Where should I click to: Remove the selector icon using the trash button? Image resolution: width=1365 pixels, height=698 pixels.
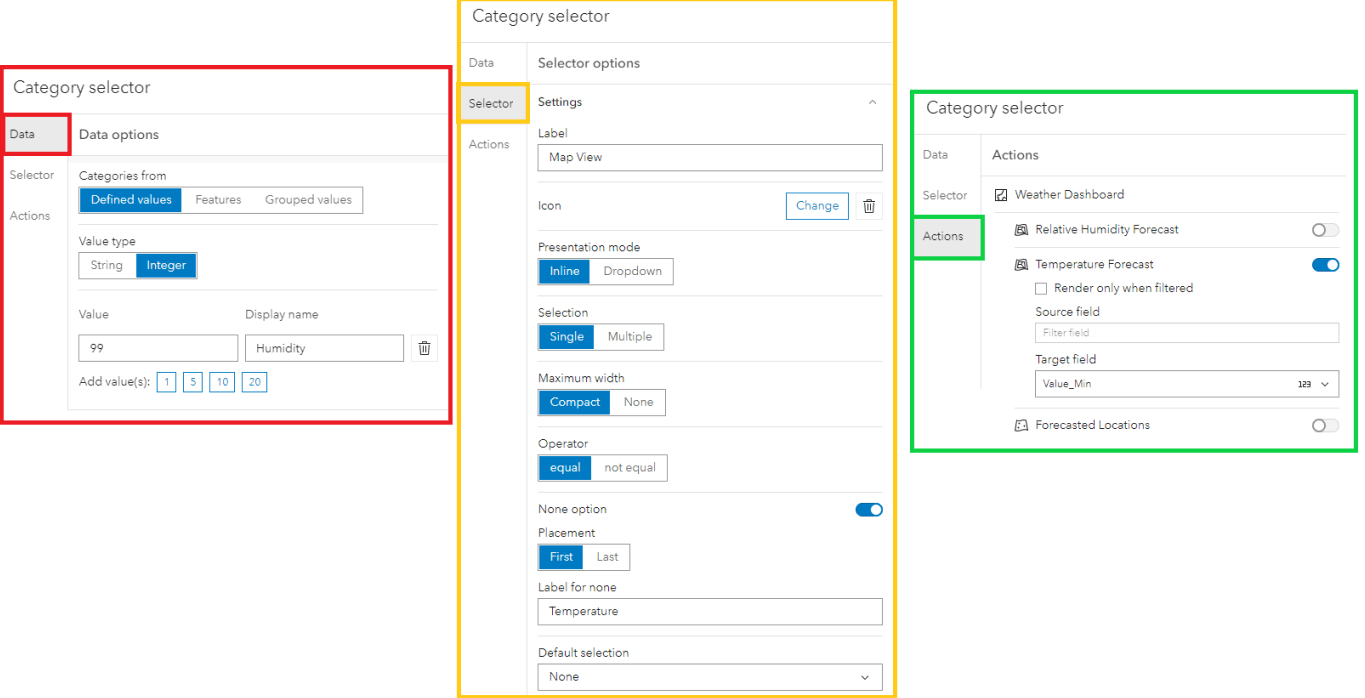[868, 205]
